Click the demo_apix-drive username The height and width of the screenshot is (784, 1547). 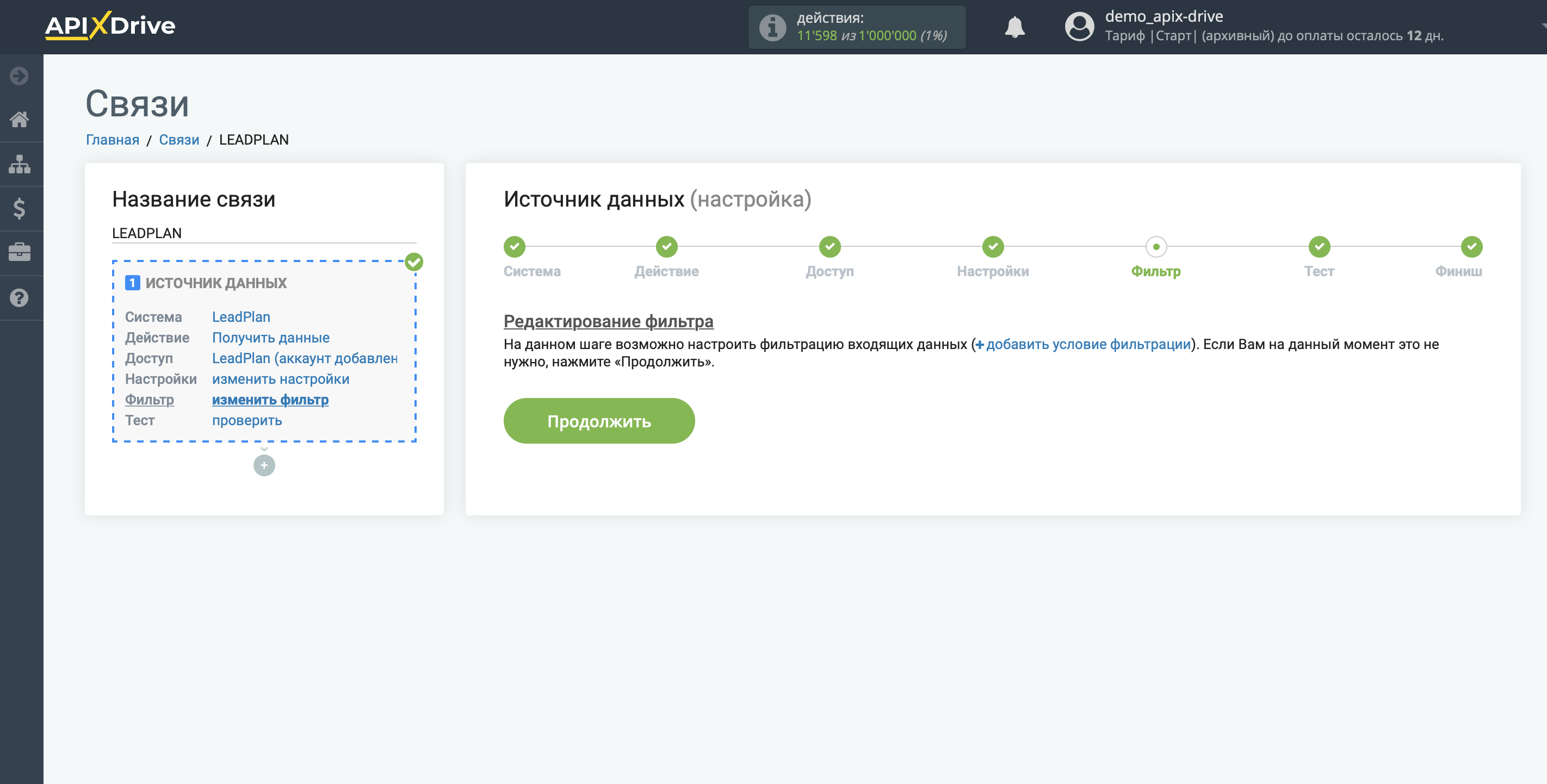(x=1164, y=16)
